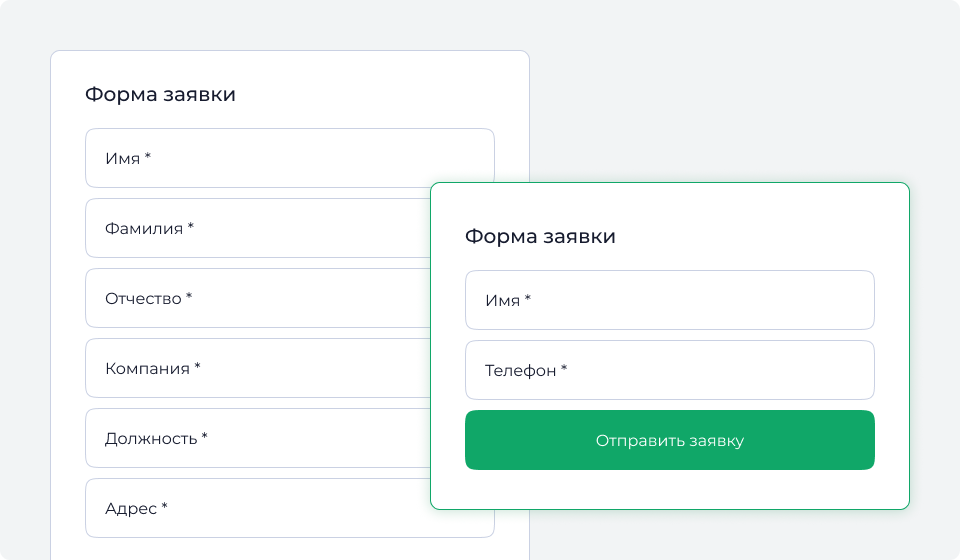Click the asterisk beside the Фамилия label
960x560 pixels.
(x=190, y=227)
